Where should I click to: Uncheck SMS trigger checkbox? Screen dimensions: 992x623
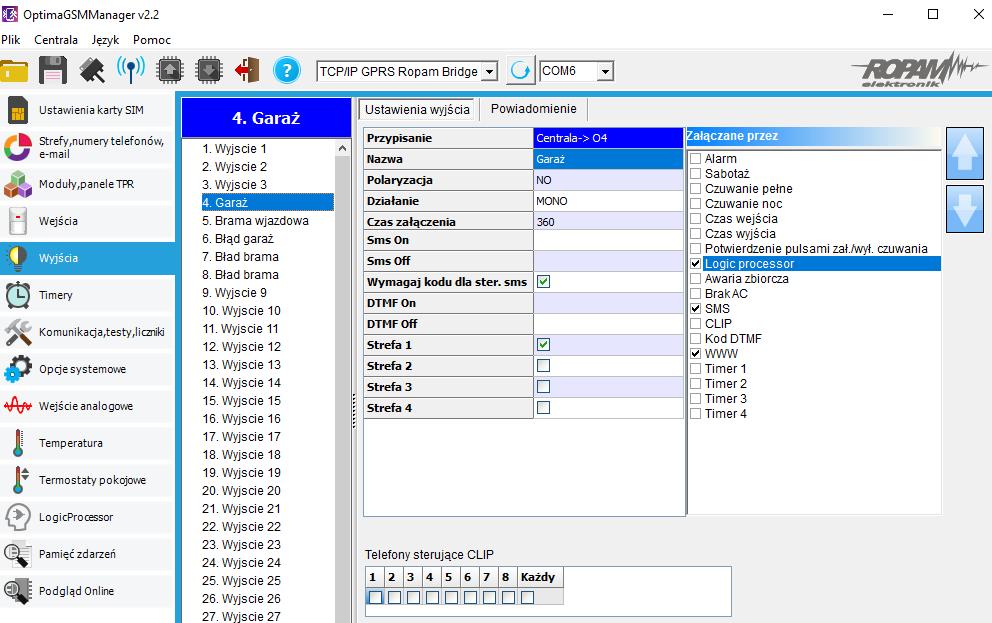tap(695, 309)
